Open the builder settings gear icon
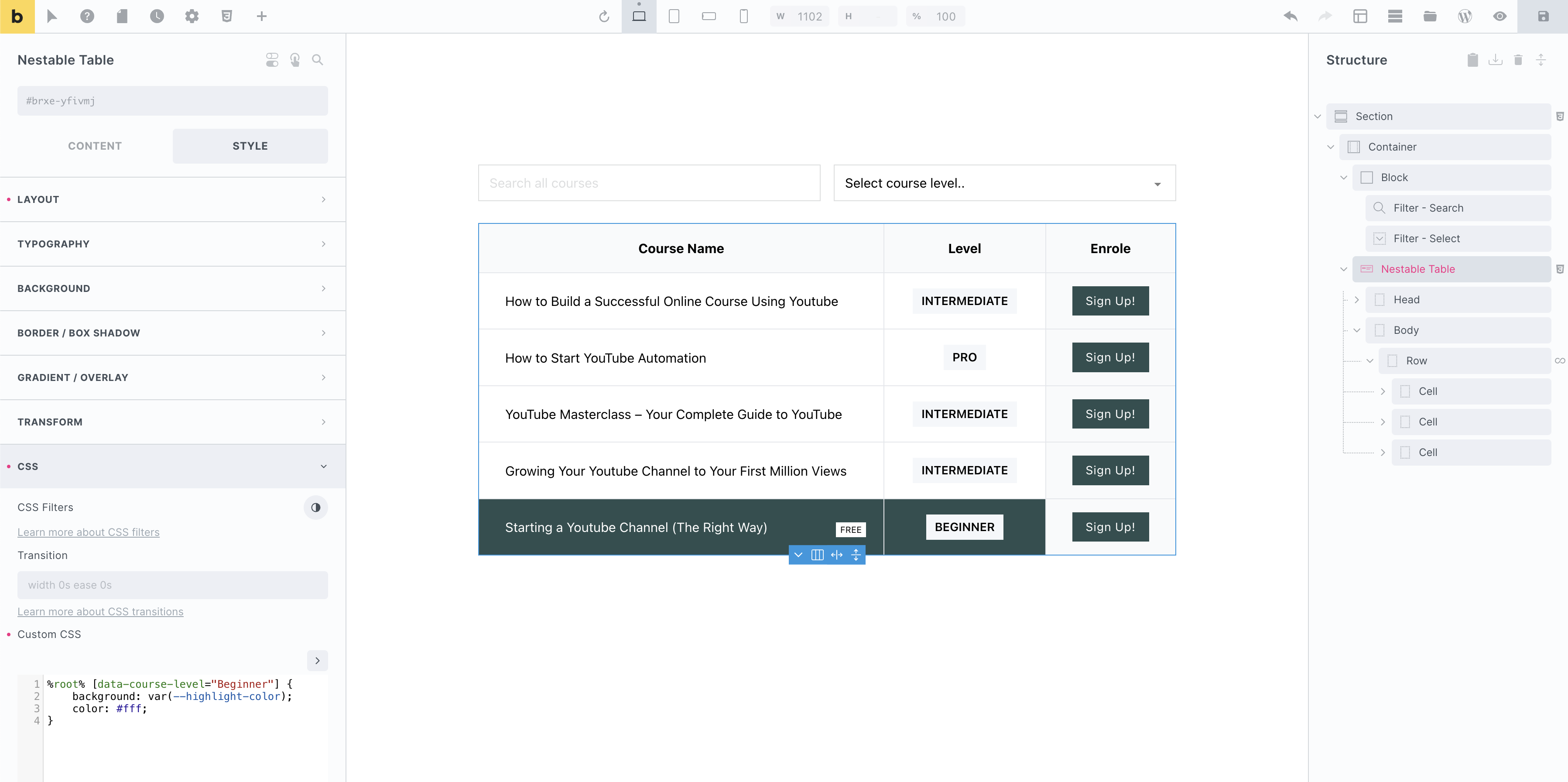 click(x=192, y=17)
